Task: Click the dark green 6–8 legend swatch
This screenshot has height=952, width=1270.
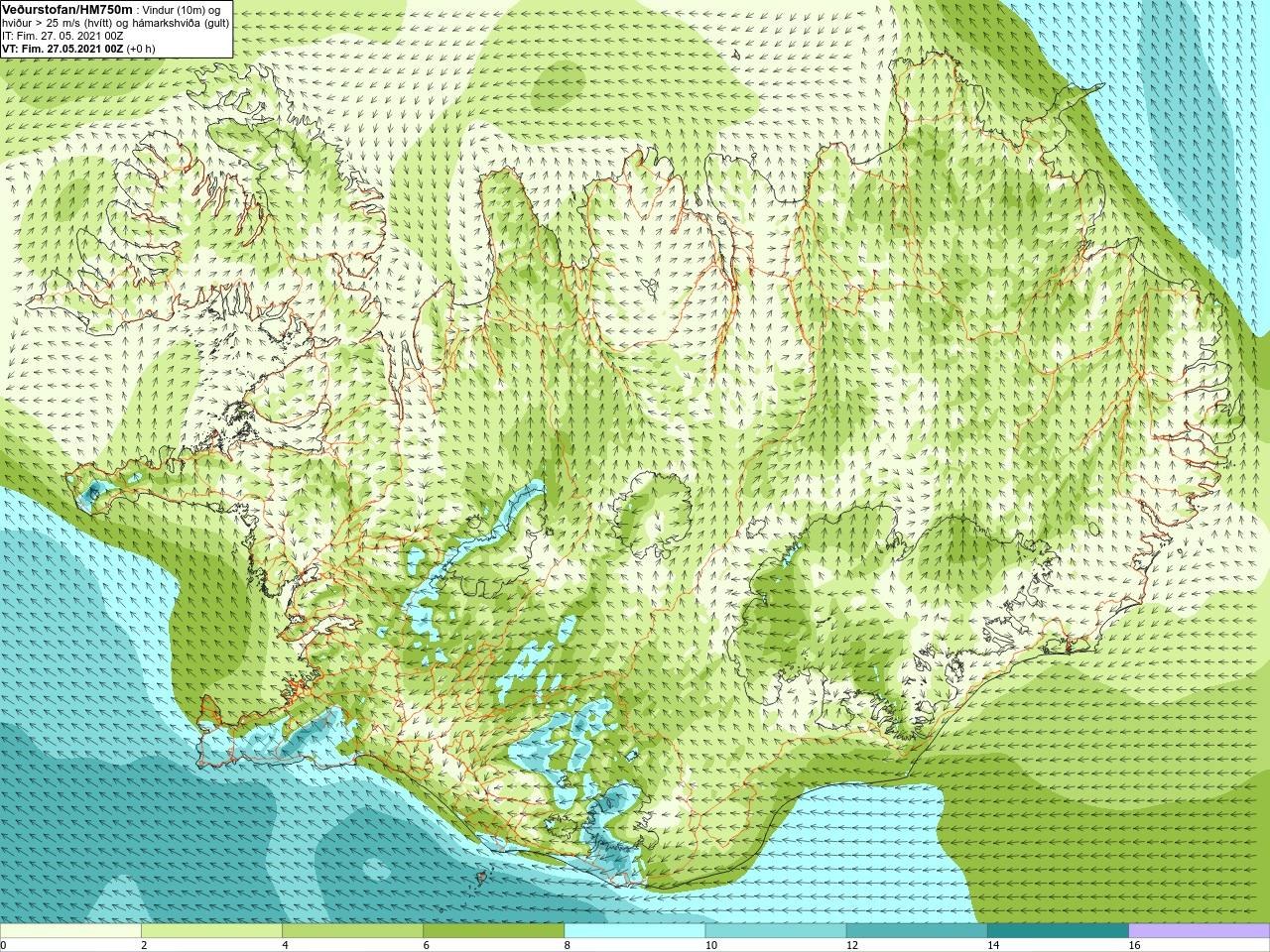Action: [493, 931]
